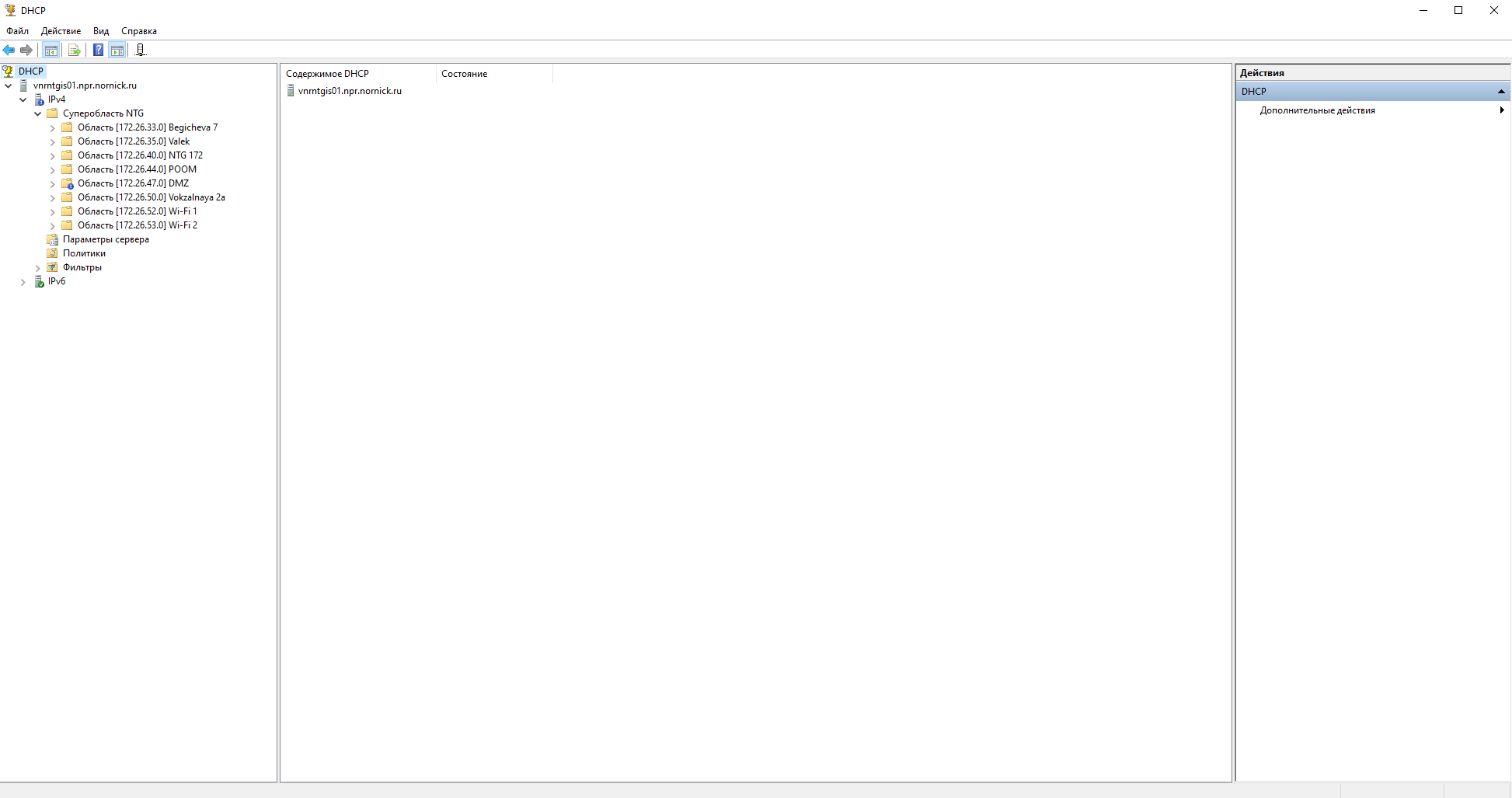1512x798 pixels.
Task: Click the Forward arrow in toolbar
Action: pos(26,51)
